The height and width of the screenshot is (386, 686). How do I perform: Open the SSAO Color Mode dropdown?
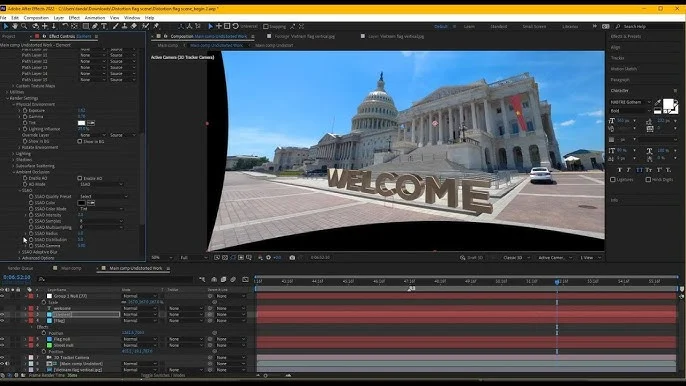pos(102,209)
